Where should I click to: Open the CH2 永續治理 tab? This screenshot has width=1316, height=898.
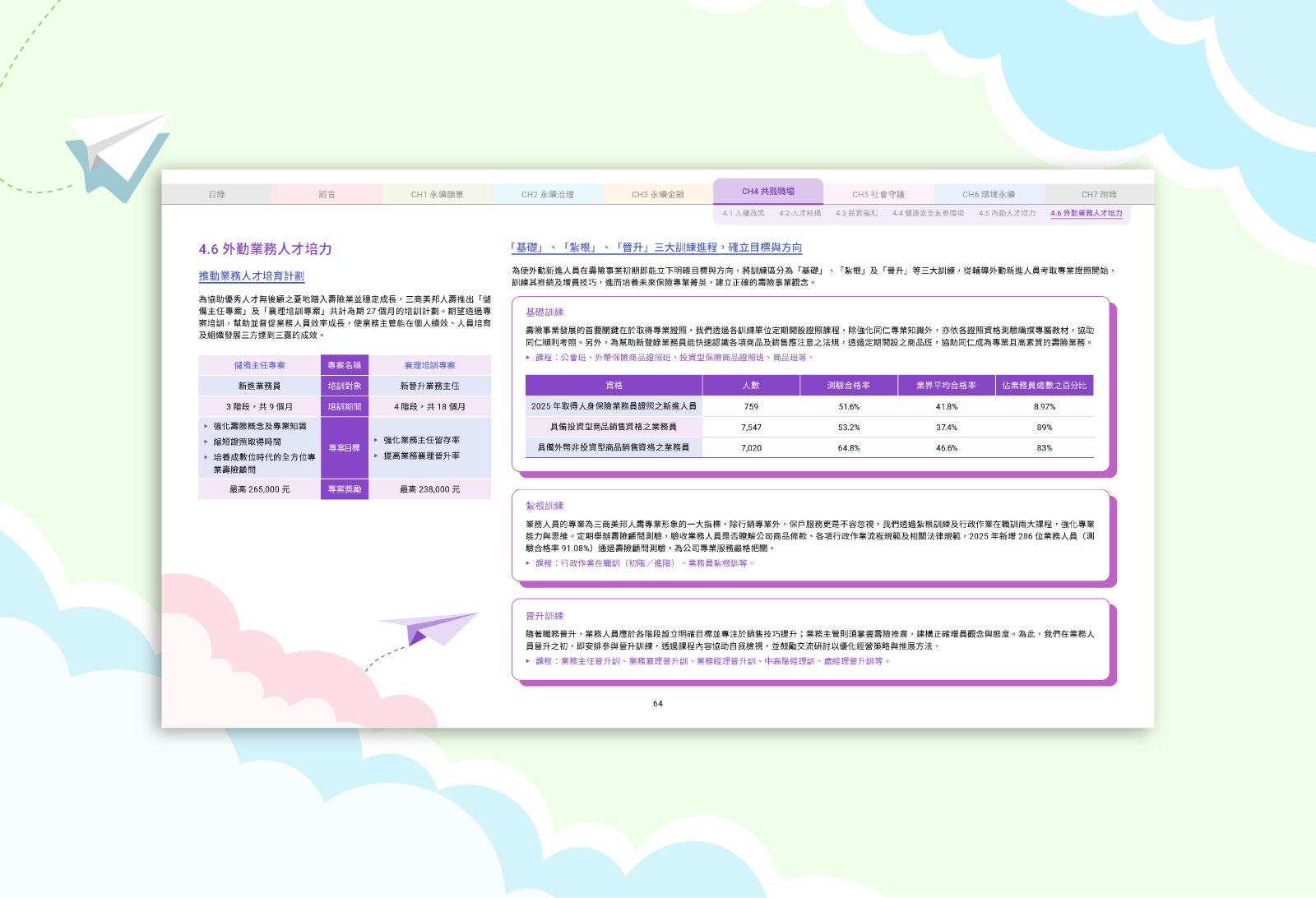tap(547, 195)
